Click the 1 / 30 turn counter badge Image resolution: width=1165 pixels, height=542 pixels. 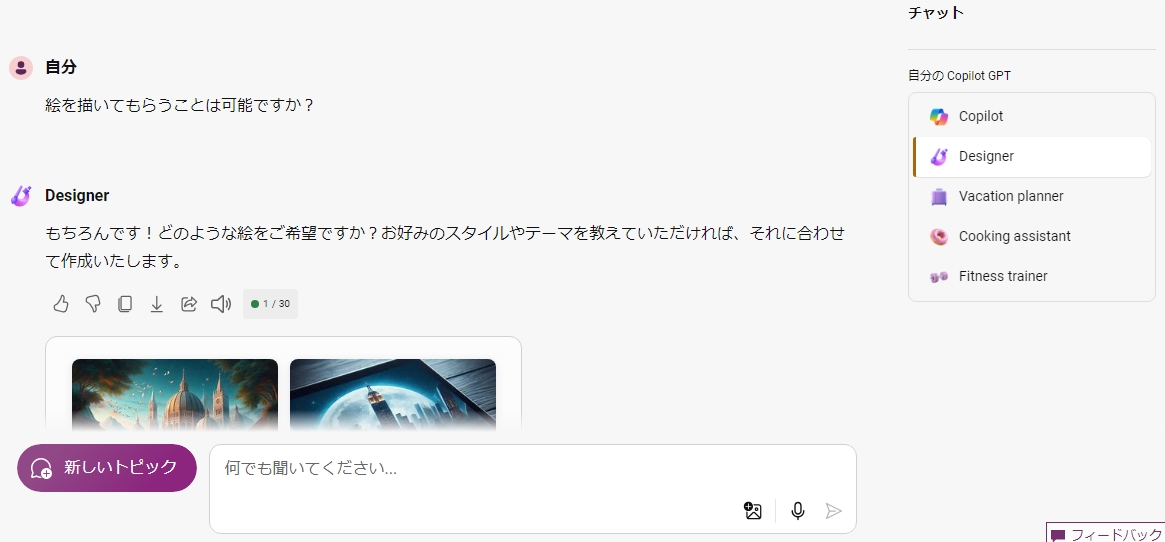click(x=270, y=304)
